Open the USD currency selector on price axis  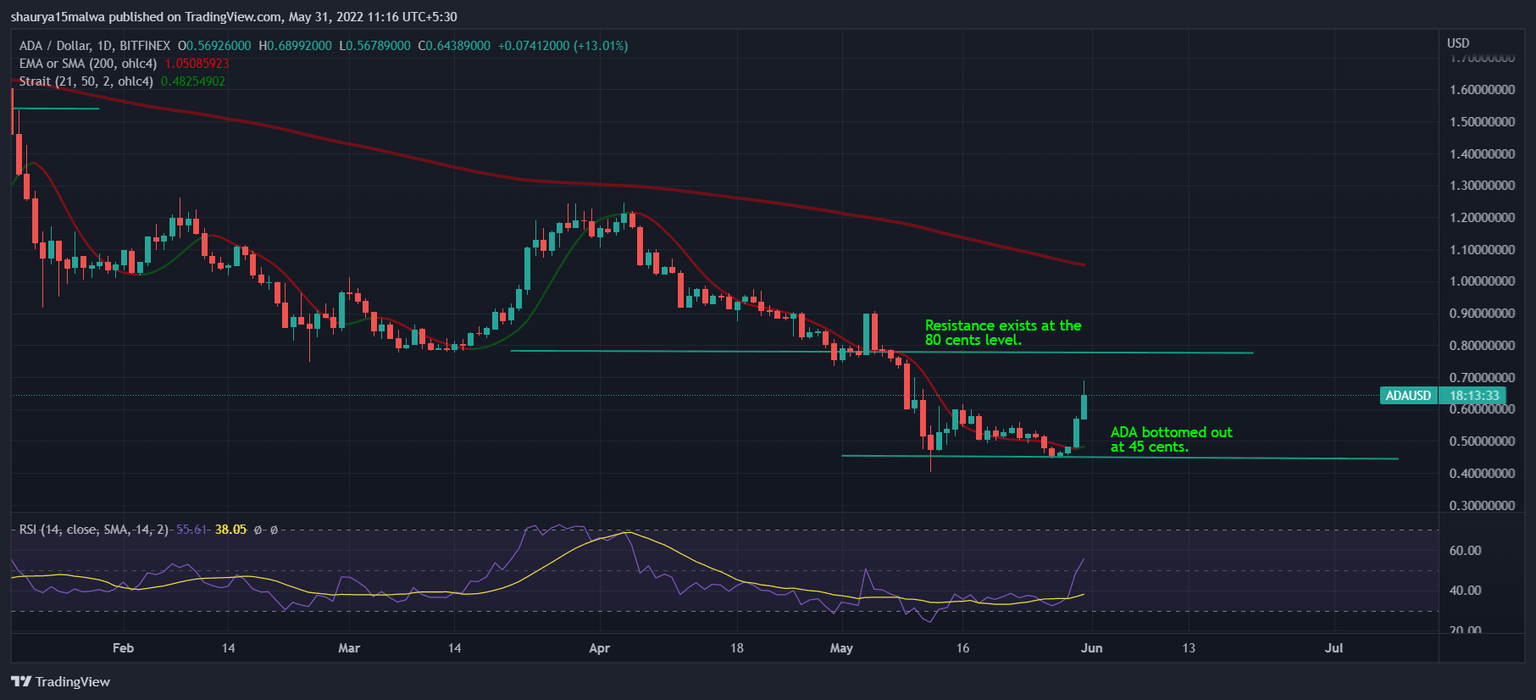[x=1458, y=43]
